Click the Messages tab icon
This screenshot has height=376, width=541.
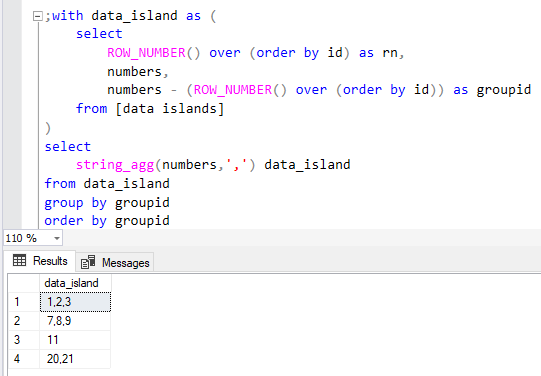pyautogui.click(x=88, y=262)
